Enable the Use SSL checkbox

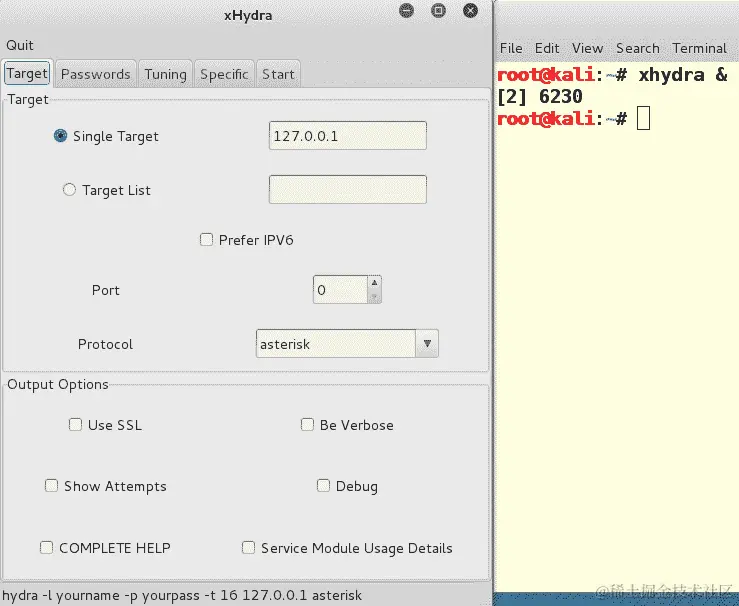75,425
